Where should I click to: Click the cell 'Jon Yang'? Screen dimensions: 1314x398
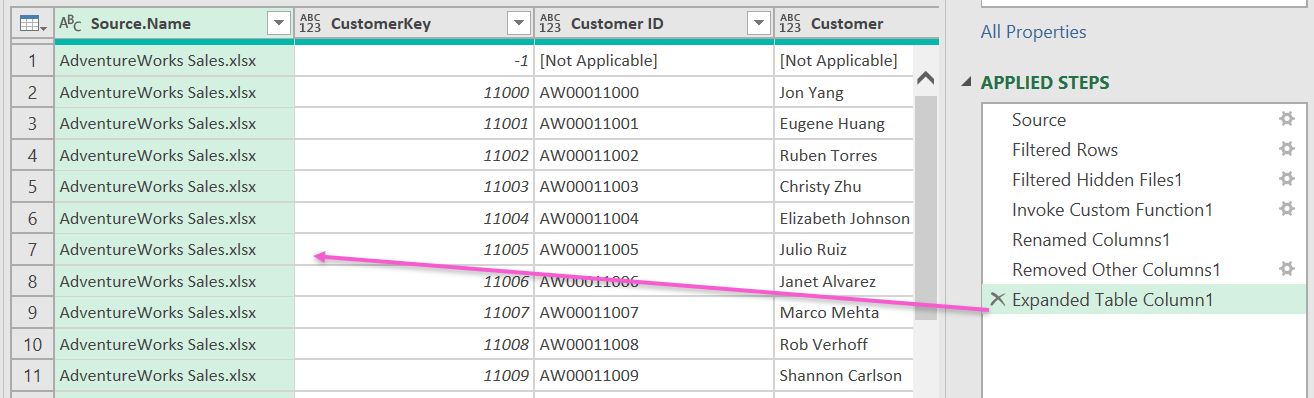(x=843, y=93)
